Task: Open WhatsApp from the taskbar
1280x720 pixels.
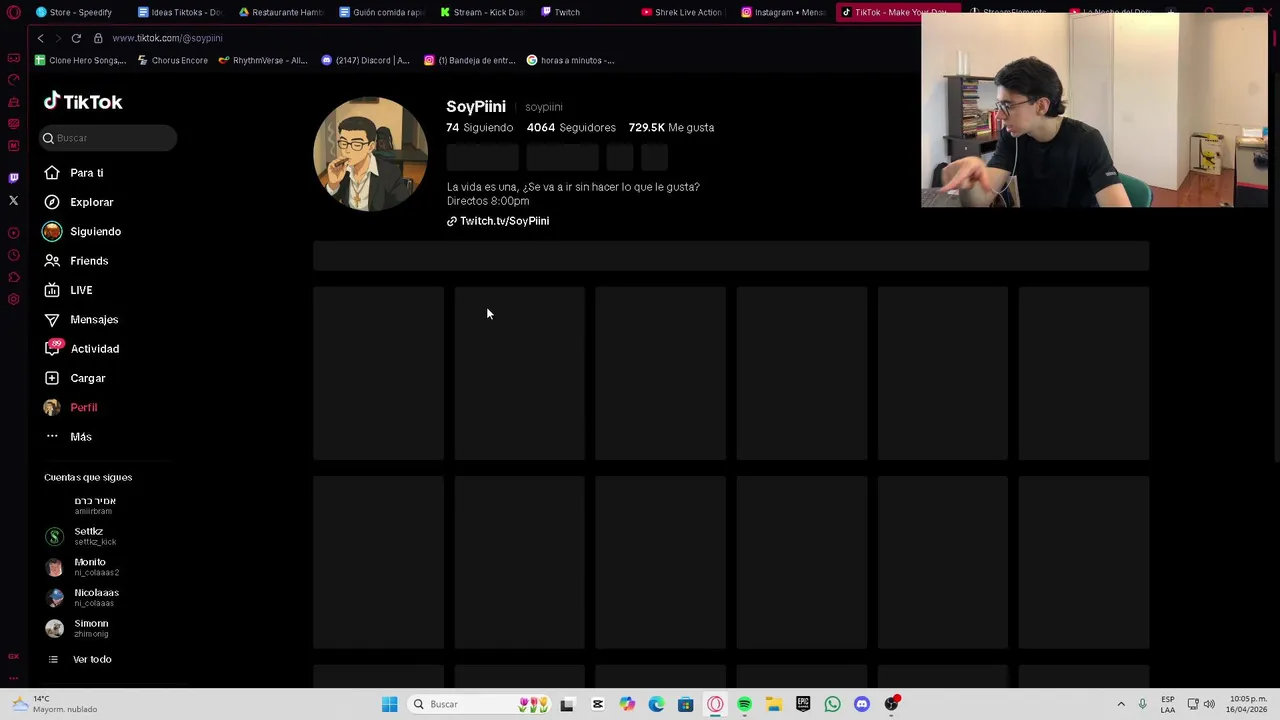Action: tap(832, 704)
